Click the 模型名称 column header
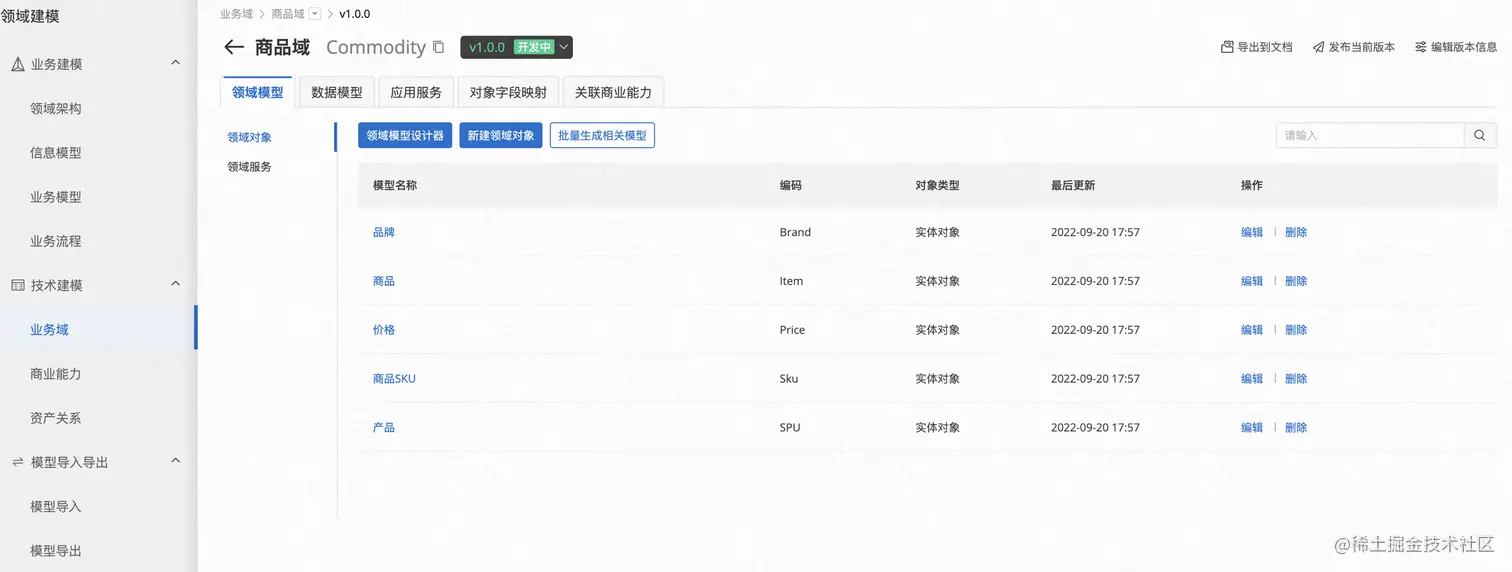Image resolution: width=1512 pixels, height=572 pixels. (x=395, y=186)
